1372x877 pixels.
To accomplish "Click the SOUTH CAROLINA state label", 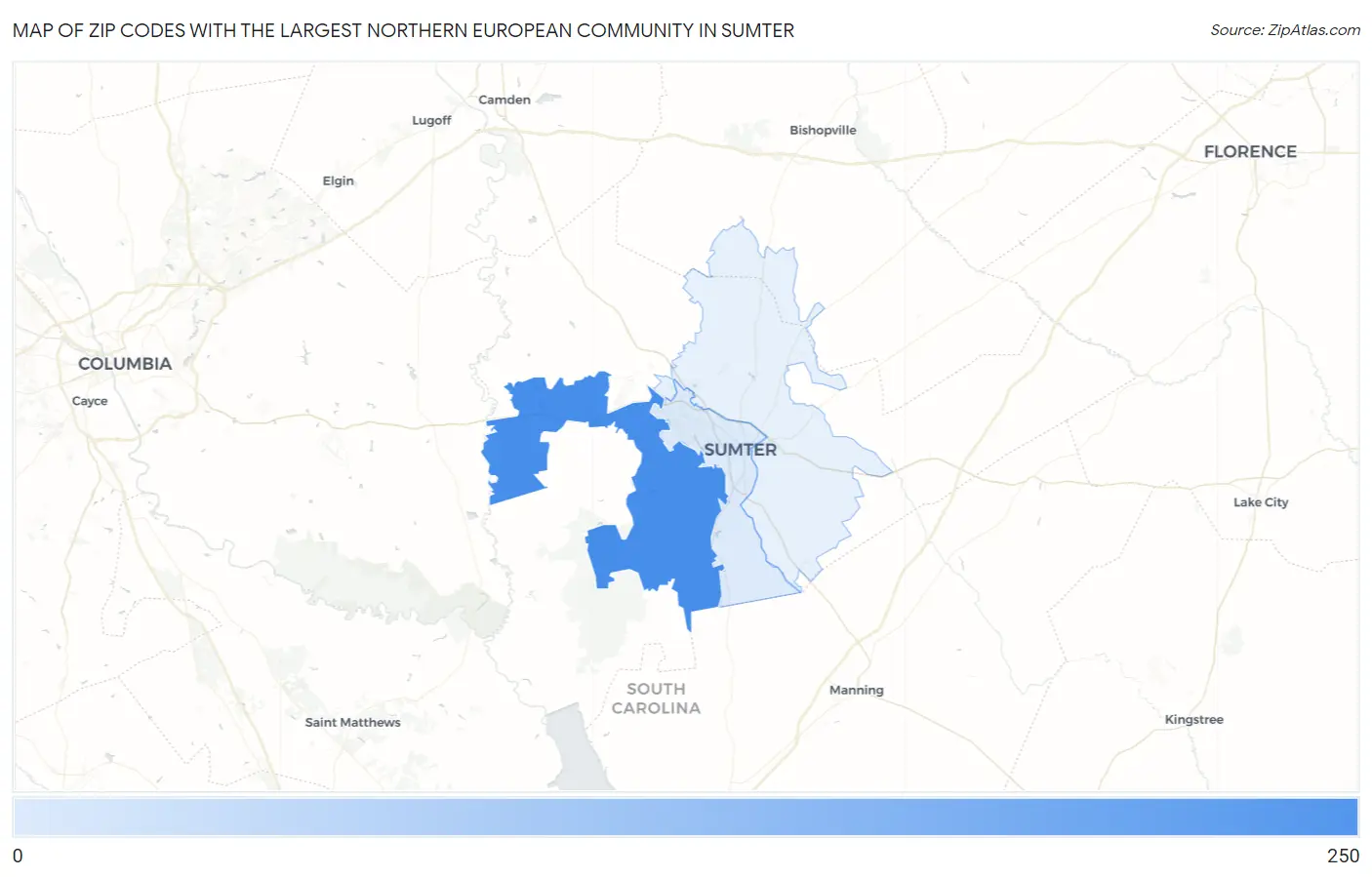I will point(656,698).
